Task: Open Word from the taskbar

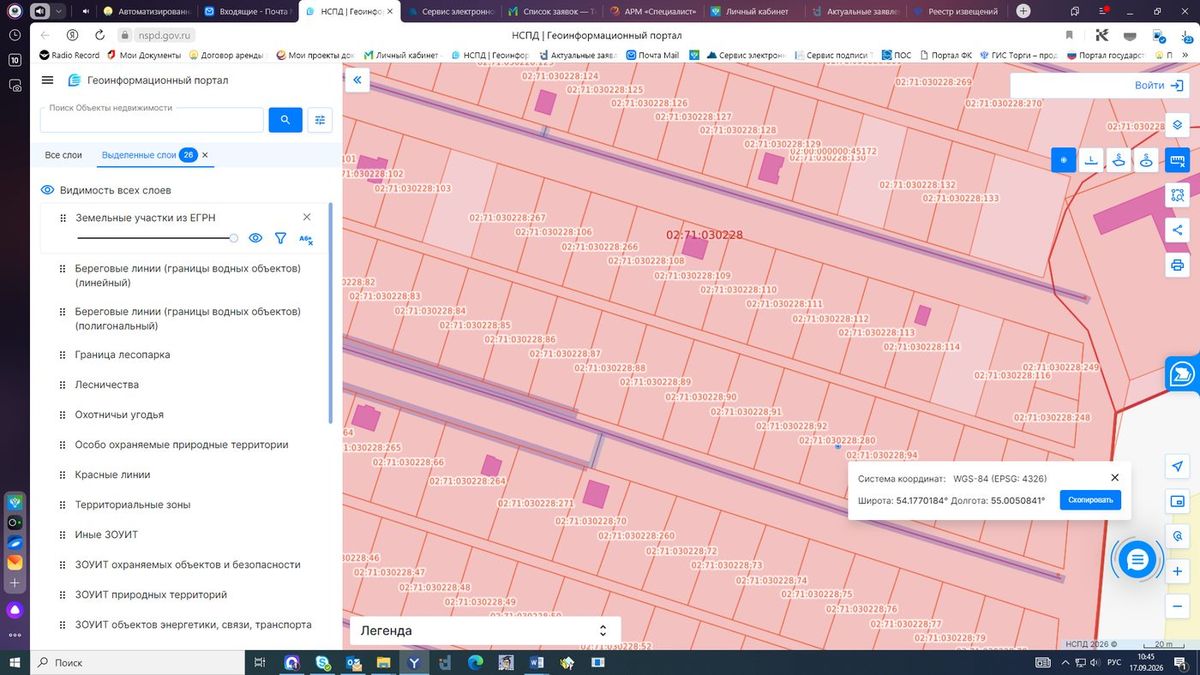Action: [x=535, y=662]
